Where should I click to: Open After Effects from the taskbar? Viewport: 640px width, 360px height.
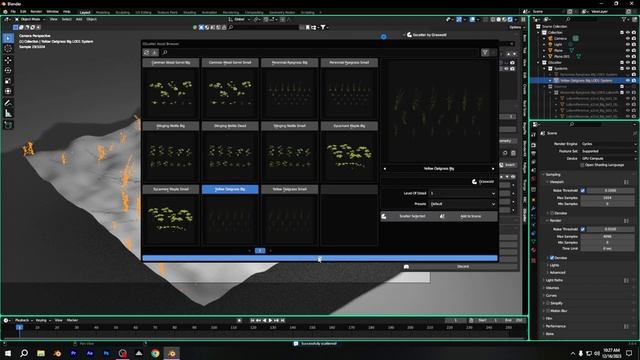tap(90, 353)
